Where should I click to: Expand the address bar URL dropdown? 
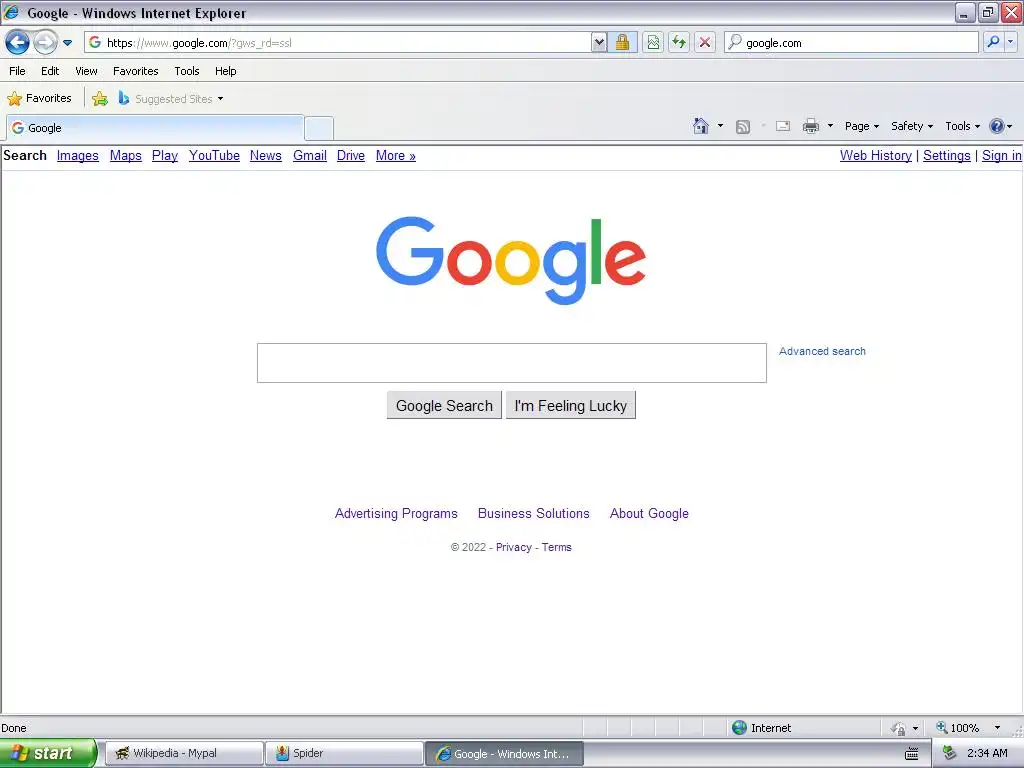(x=599, y=43)
